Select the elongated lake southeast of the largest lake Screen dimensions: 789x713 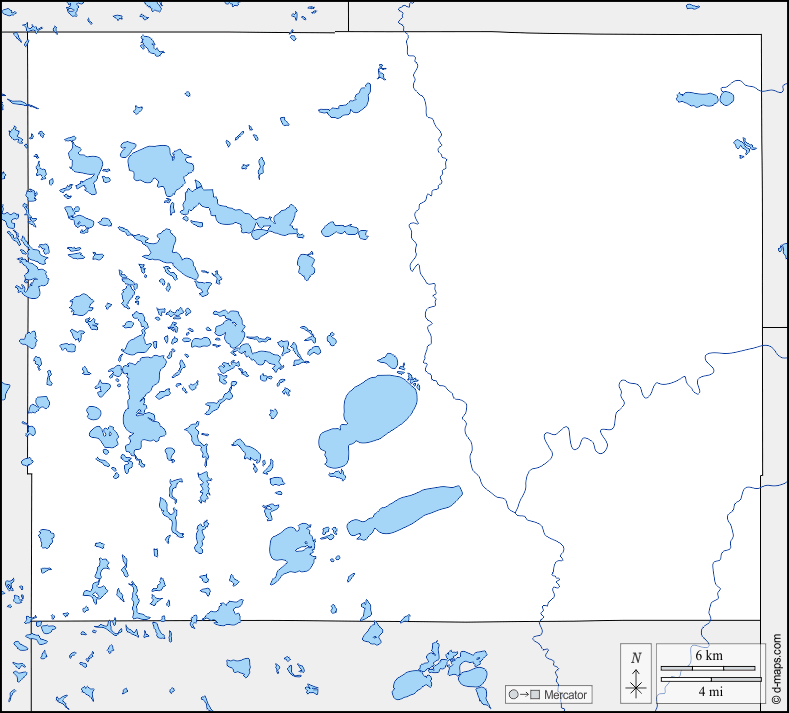[x=410, y=508]
